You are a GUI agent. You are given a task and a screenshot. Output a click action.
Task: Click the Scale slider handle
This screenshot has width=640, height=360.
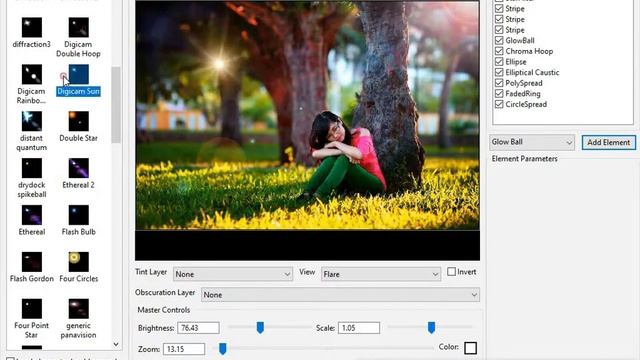pyautogui.click(x=431, y=327)
